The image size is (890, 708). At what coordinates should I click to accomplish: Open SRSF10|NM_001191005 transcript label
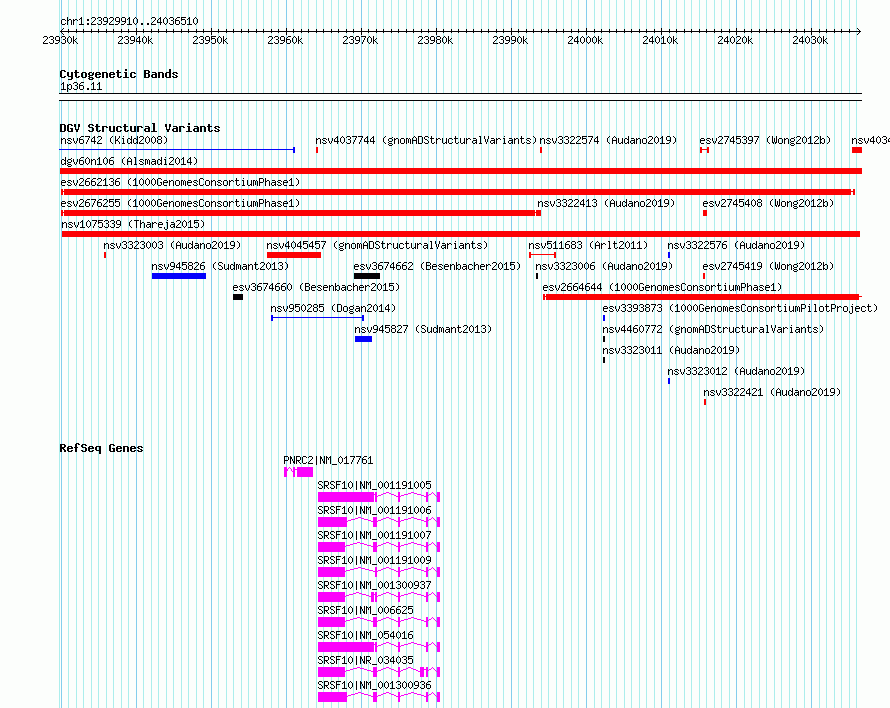pos(374,485)
